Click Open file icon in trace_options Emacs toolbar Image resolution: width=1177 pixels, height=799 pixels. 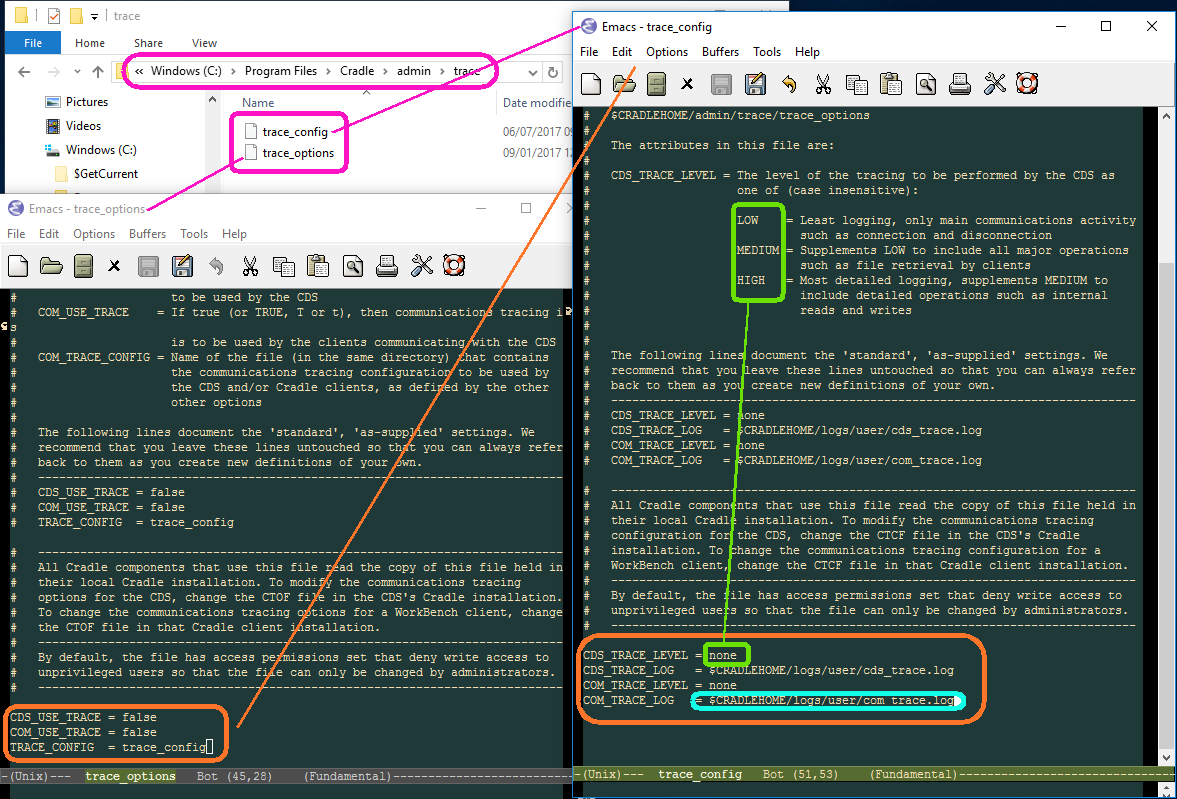[x=51, y=266]
